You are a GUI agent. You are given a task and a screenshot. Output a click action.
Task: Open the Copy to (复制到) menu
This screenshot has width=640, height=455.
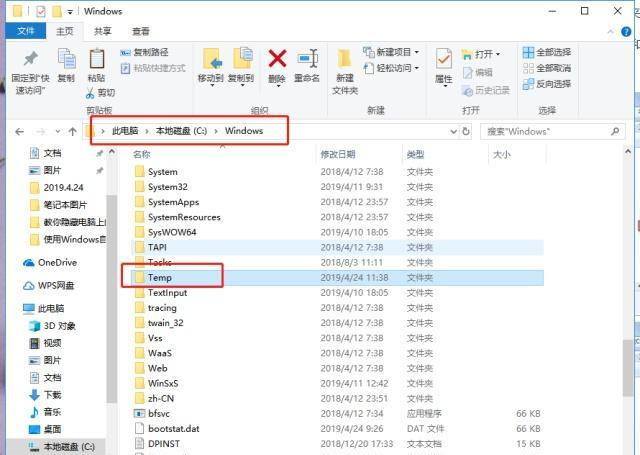241,67
